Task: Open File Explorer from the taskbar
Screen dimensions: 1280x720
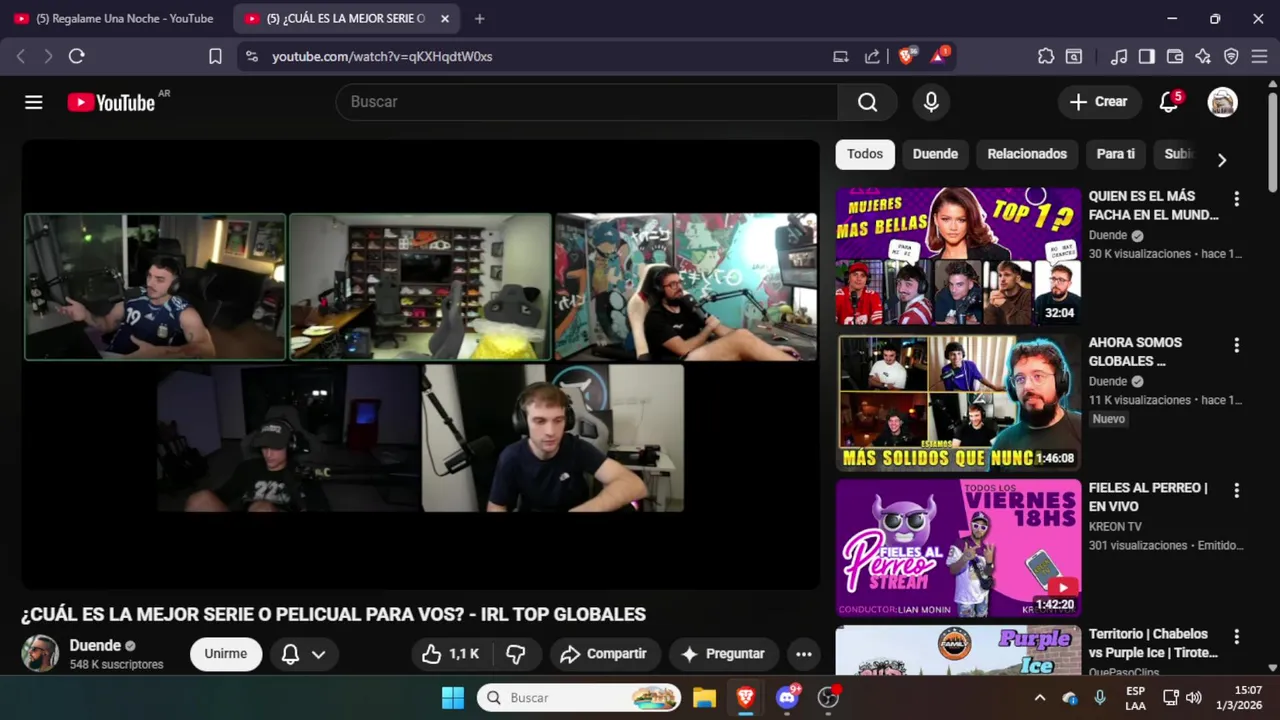Action: click(704, 697)
